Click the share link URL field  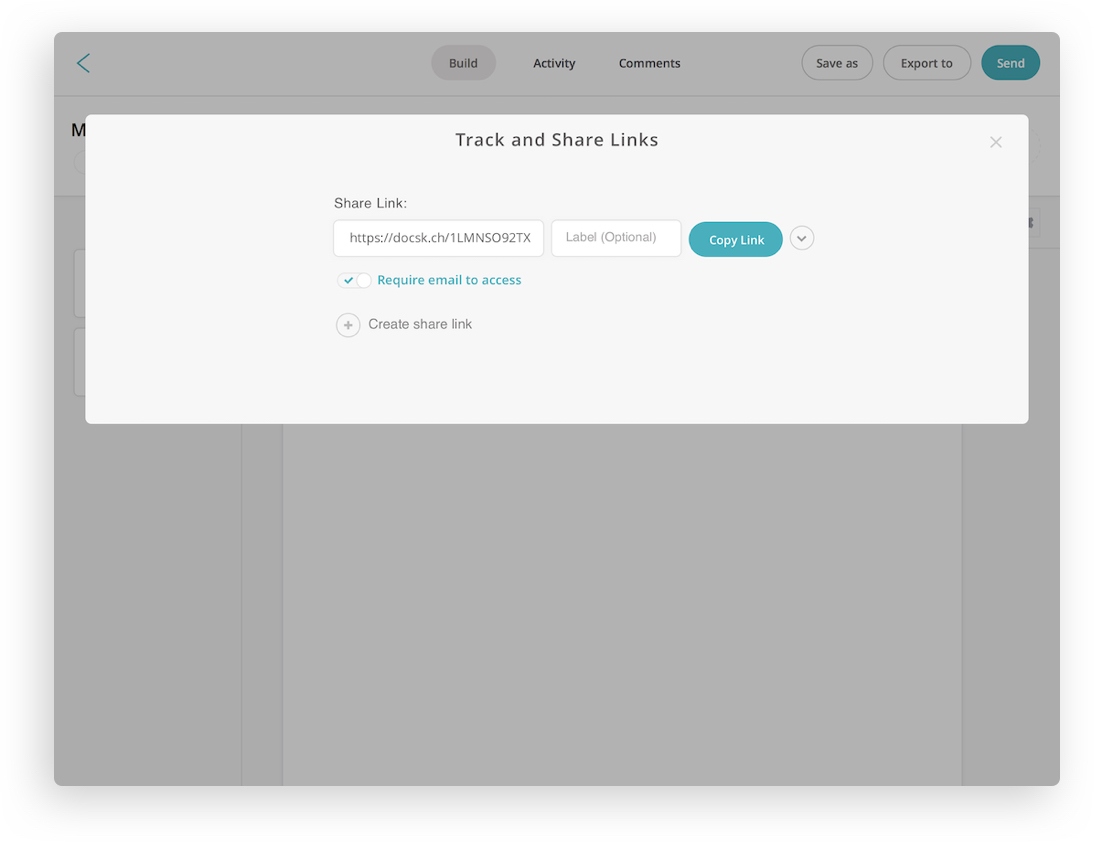(438, 238)
